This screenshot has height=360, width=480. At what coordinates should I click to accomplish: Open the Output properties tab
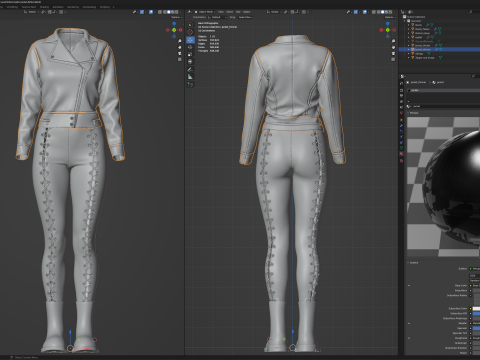pyautogui.click(x=401, y=96)
